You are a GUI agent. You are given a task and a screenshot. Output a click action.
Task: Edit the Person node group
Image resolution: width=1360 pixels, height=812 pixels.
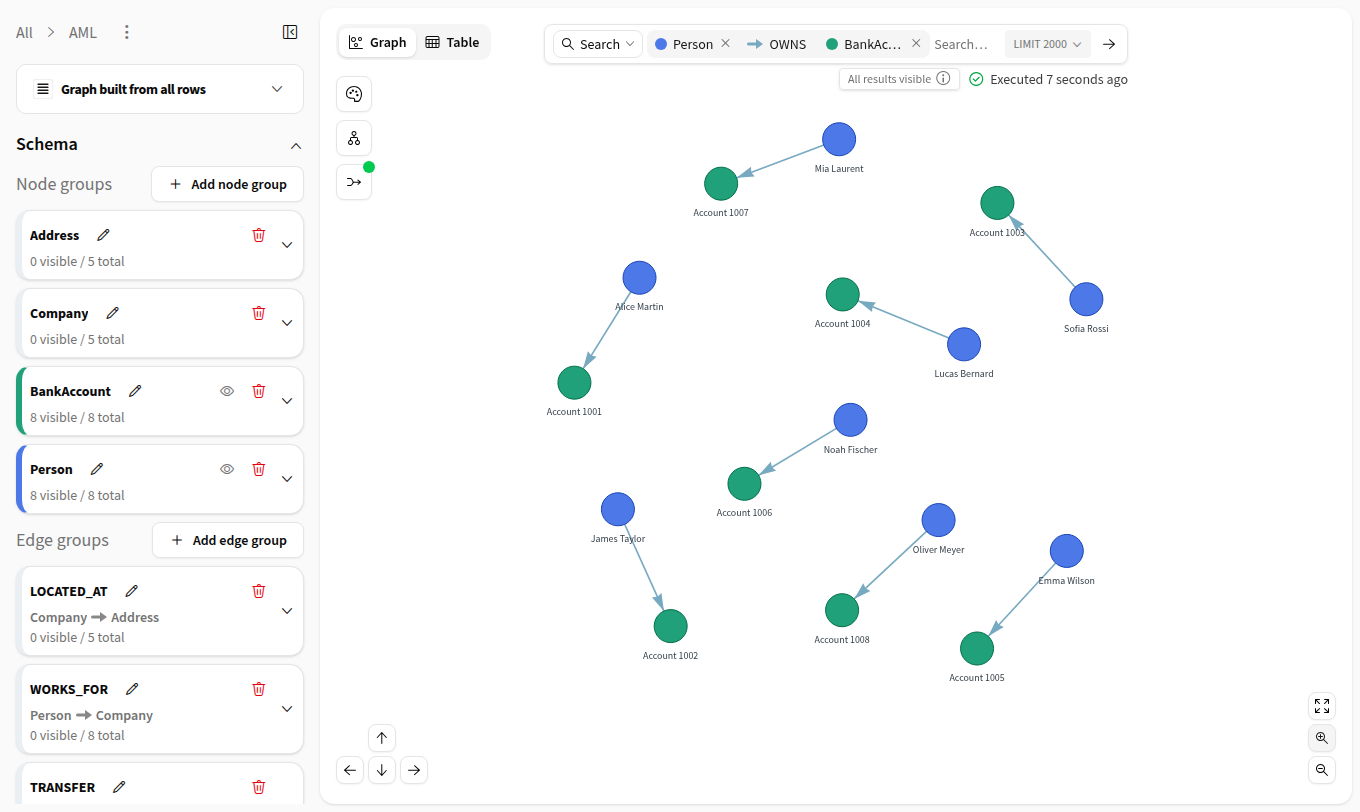tap(97, 469)
